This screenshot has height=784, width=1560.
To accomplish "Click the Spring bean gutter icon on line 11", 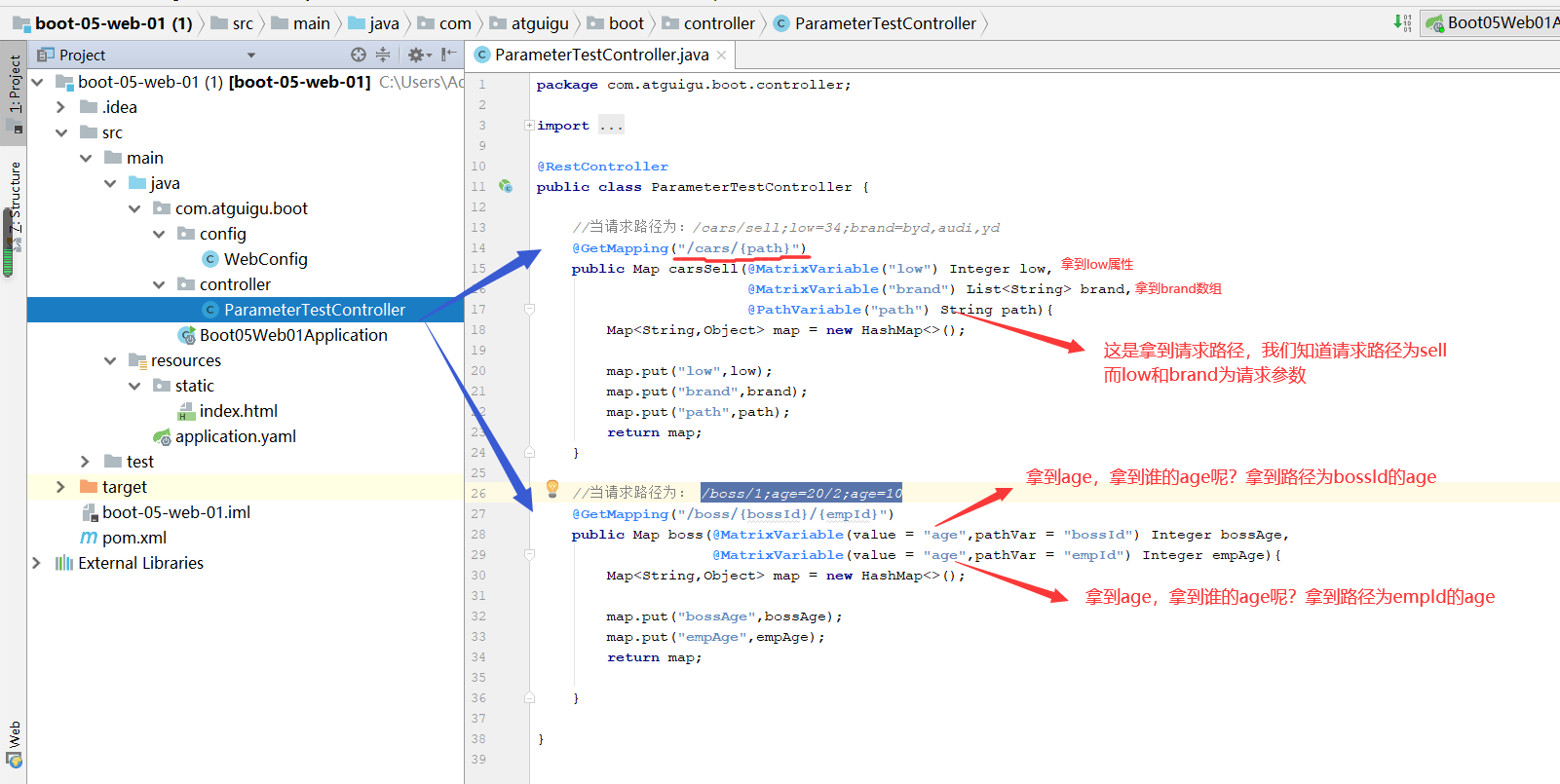I will [506, 186].
